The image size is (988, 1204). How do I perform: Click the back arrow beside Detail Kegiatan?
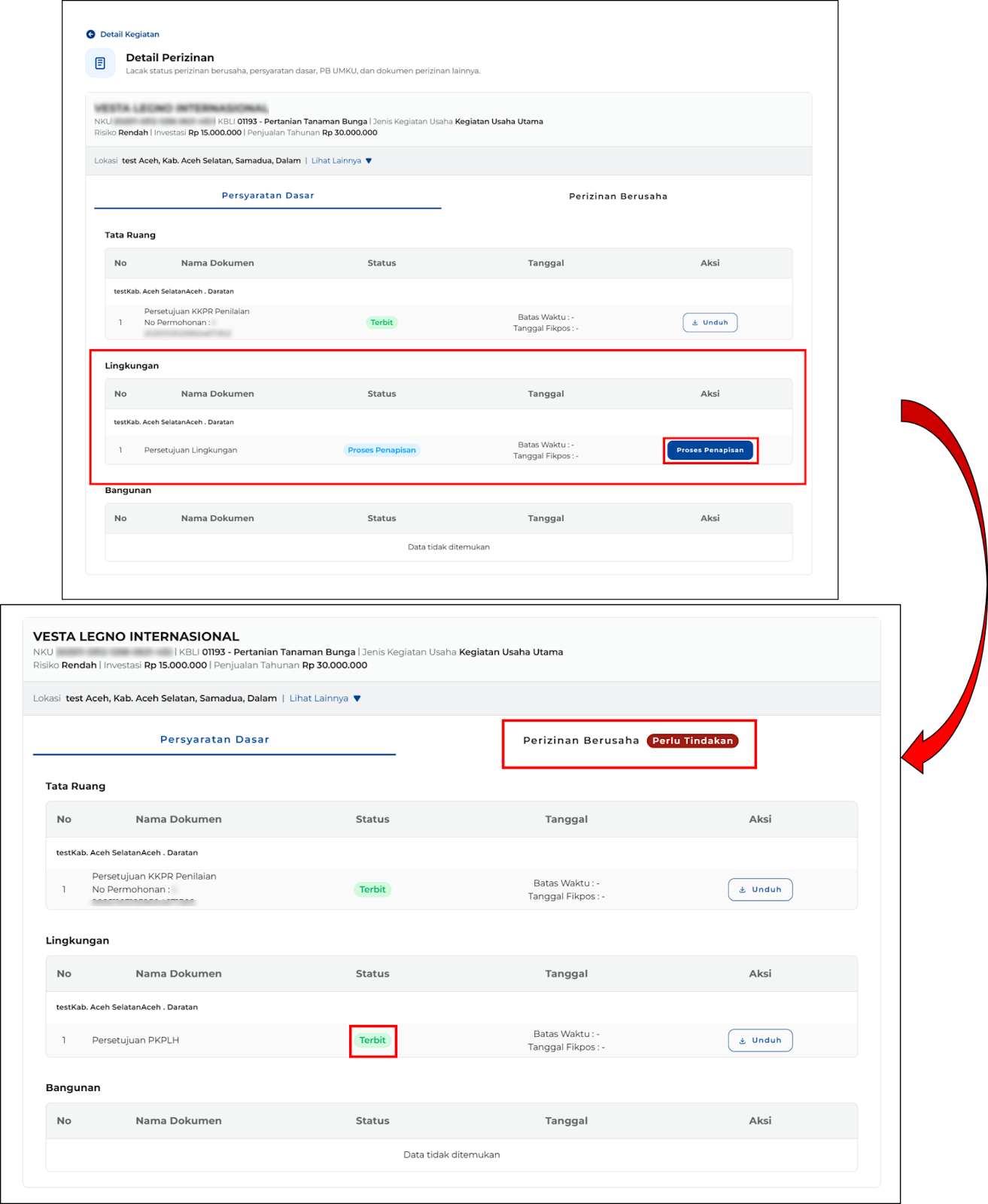[90, 35]
